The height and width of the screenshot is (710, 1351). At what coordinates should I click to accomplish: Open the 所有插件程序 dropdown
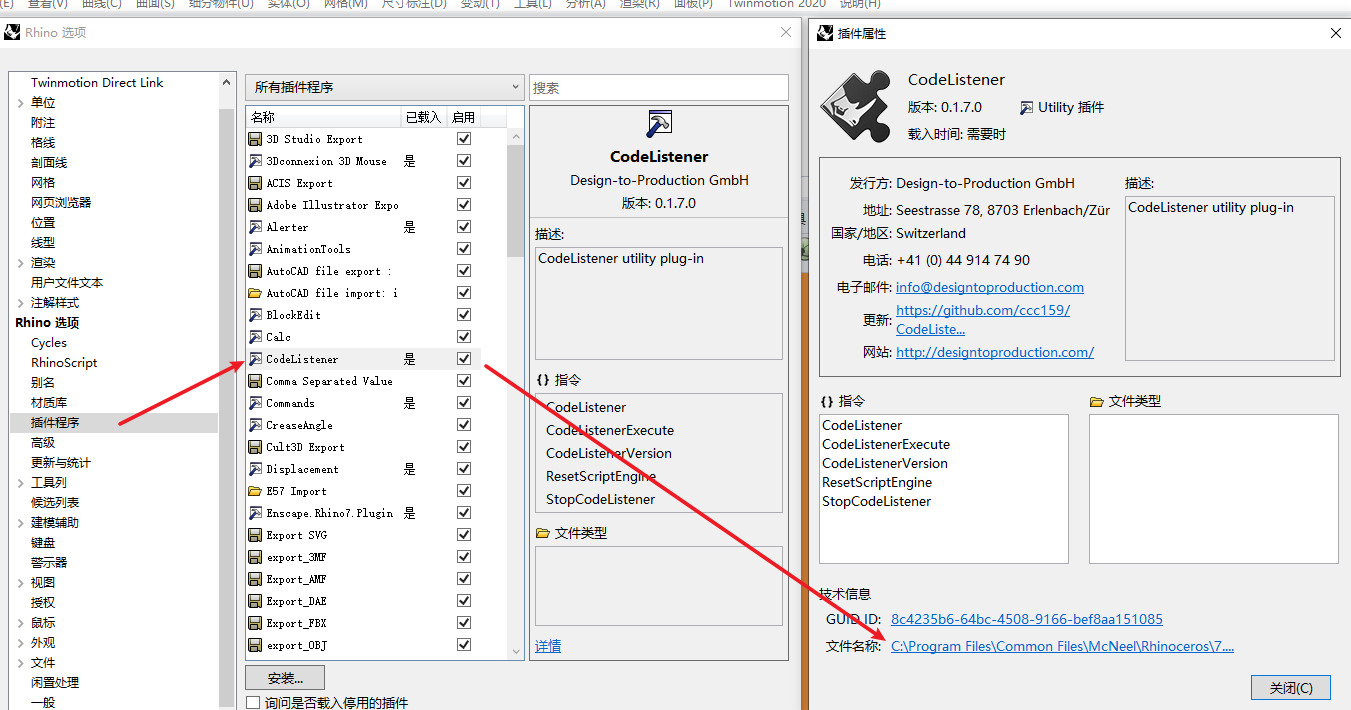point(513,86)
